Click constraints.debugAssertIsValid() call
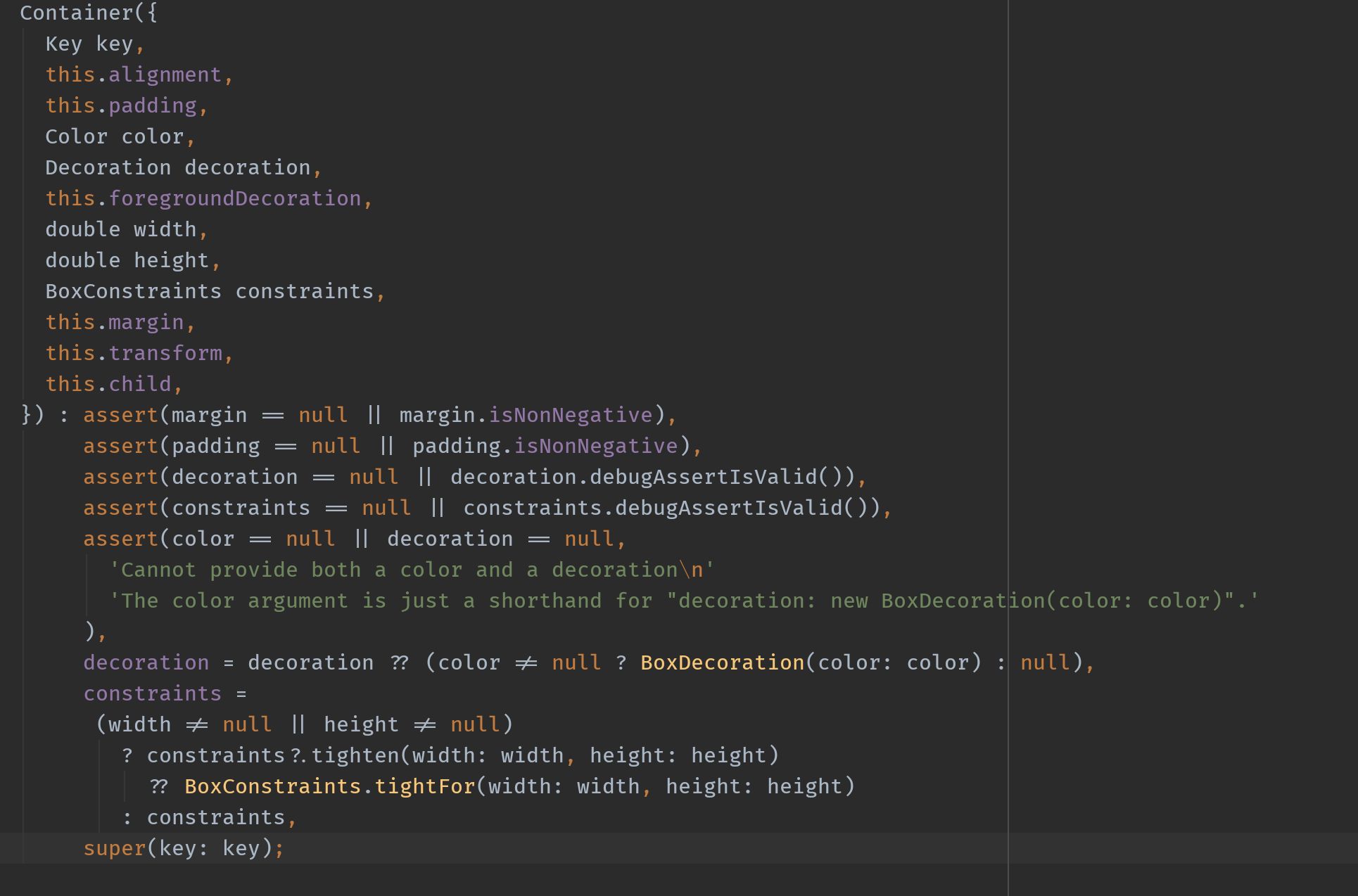This screenshot has height=896, width=1358. click(x=729, y=508)
